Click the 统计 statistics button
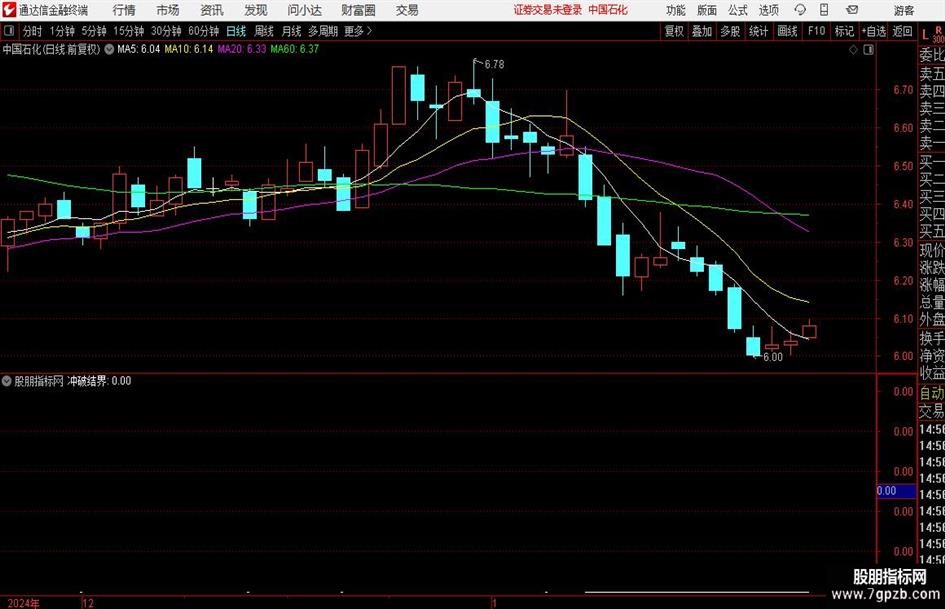Screen dimensions: 945x609 758,31
